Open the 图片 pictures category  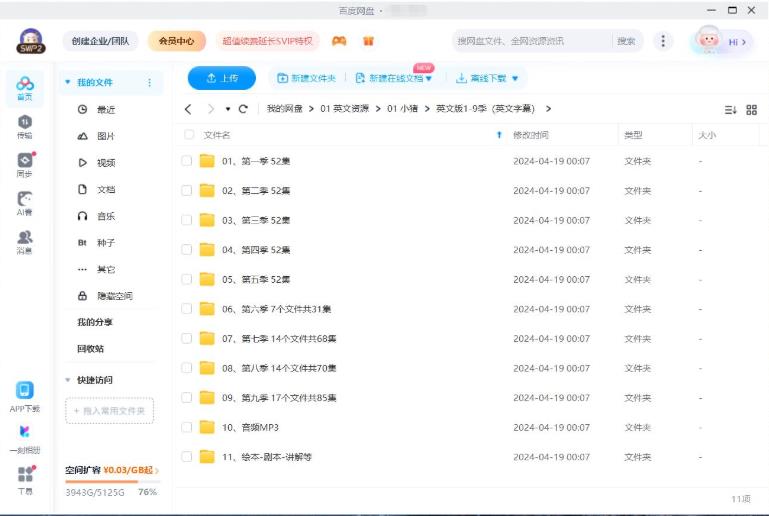pos(96,136)
